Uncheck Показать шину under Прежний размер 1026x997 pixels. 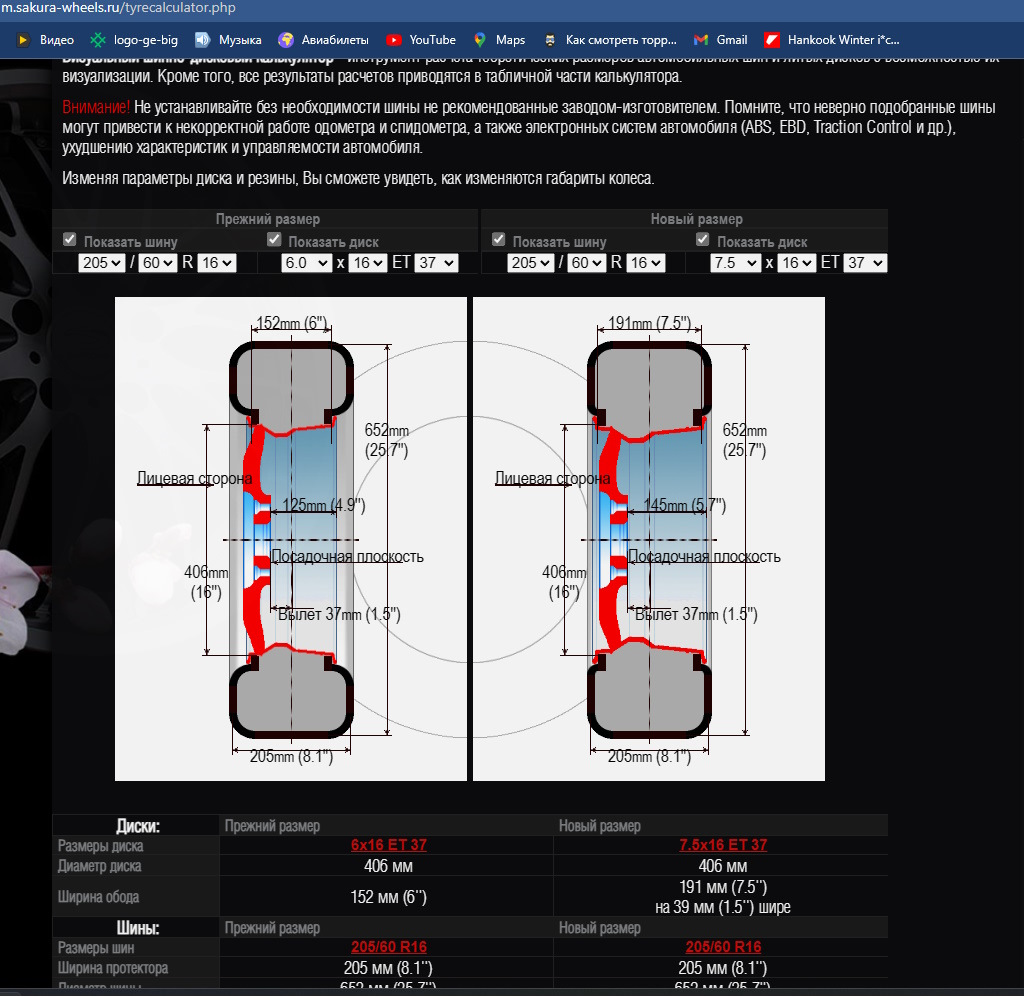click(x=70, y=240)
